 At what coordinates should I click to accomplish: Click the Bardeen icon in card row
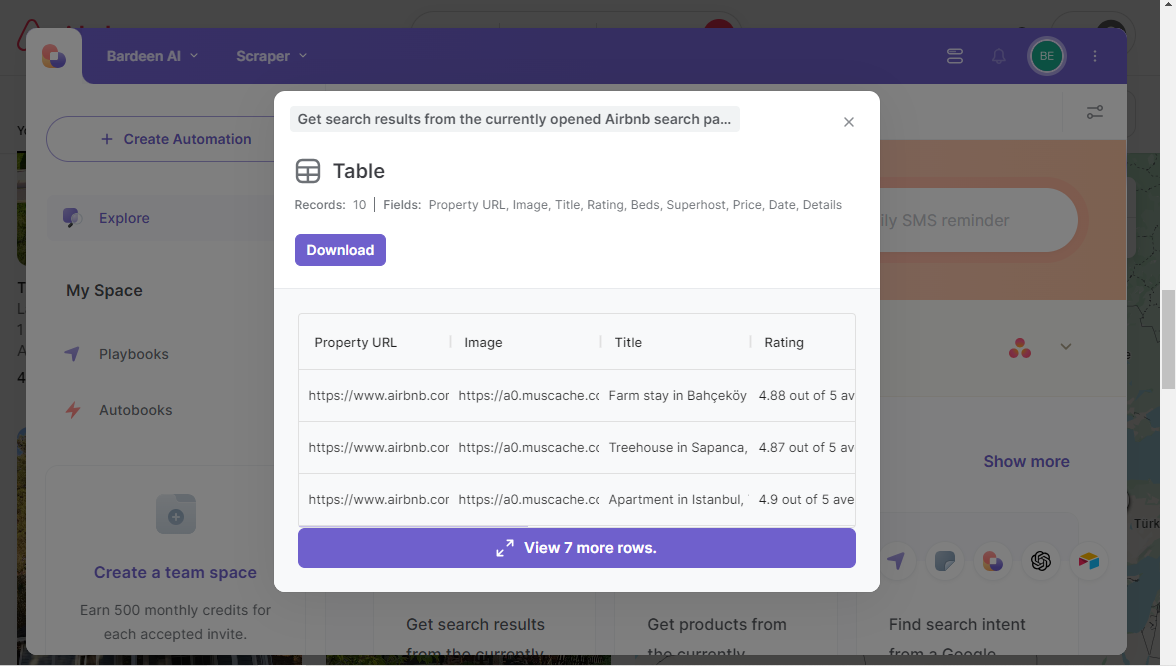pos(993,561)
